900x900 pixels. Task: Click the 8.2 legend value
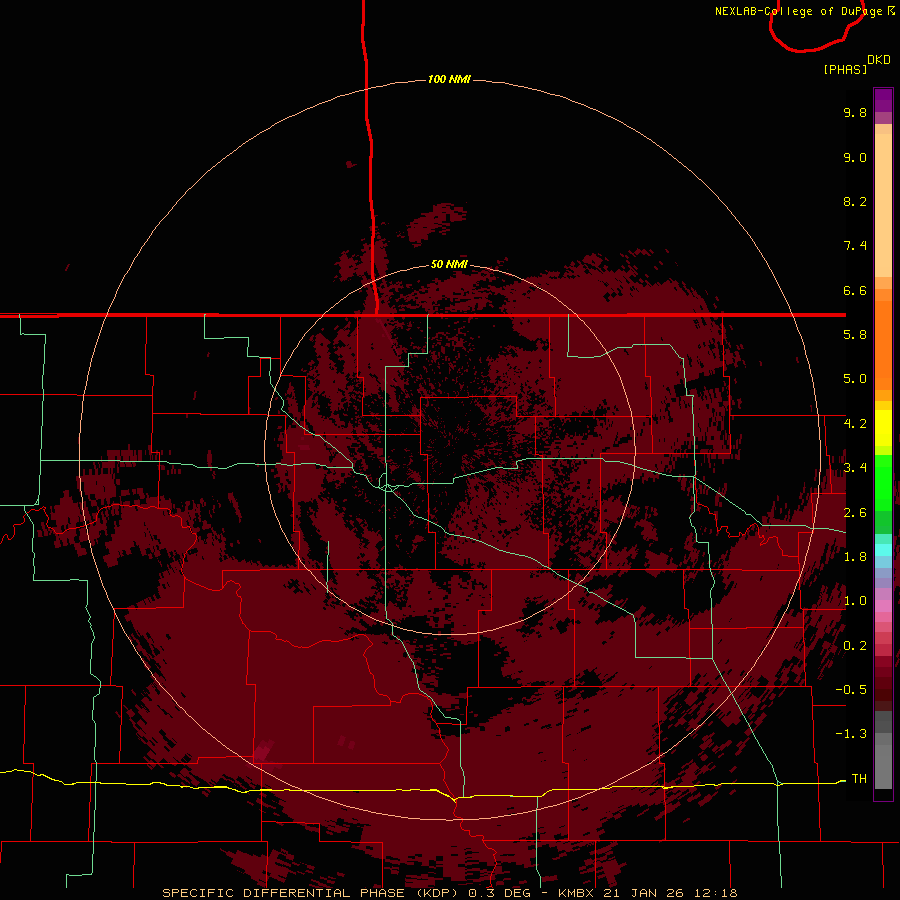pos(855,201)
